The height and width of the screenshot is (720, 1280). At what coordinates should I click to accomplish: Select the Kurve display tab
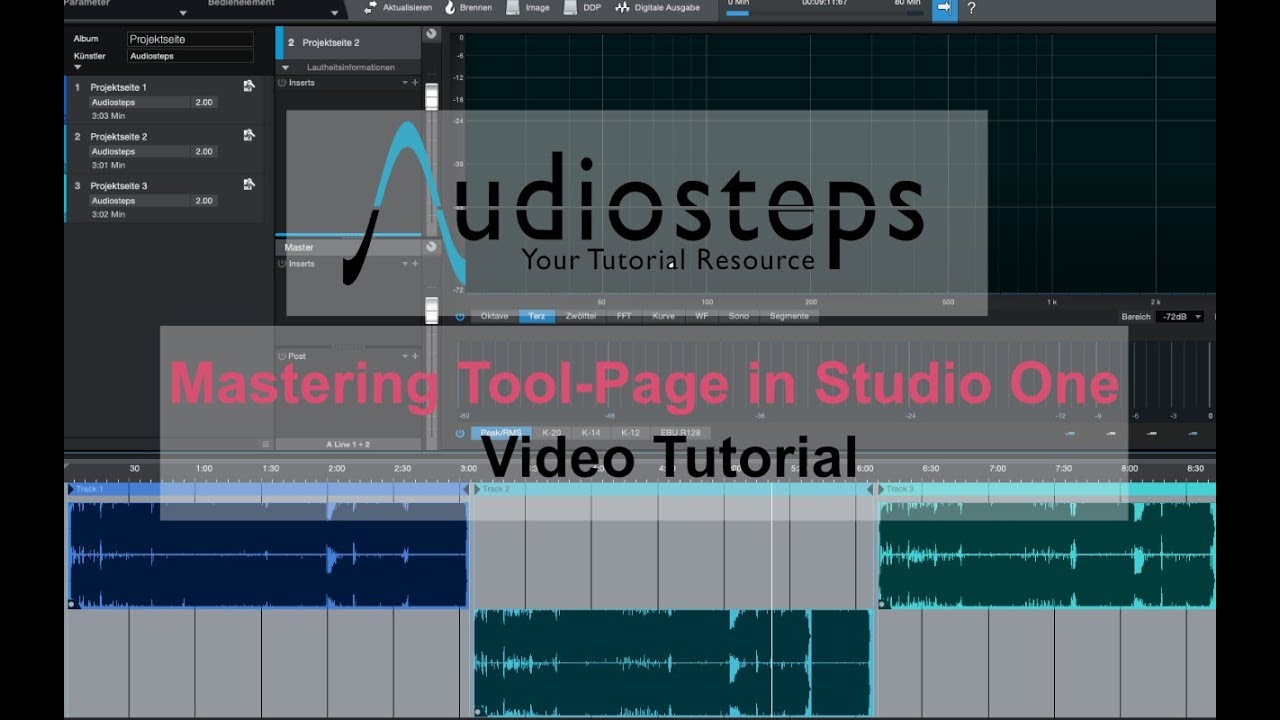coord(663,316)
